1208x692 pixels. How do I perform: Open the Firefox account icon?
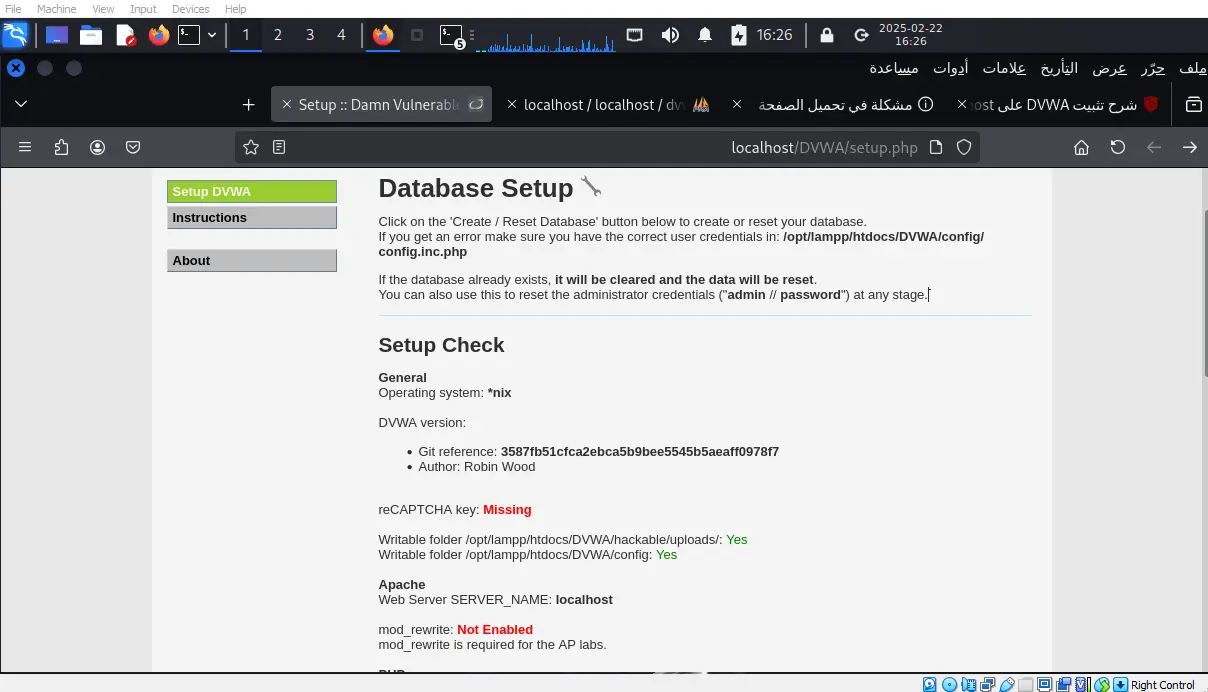tap(97, 147)
